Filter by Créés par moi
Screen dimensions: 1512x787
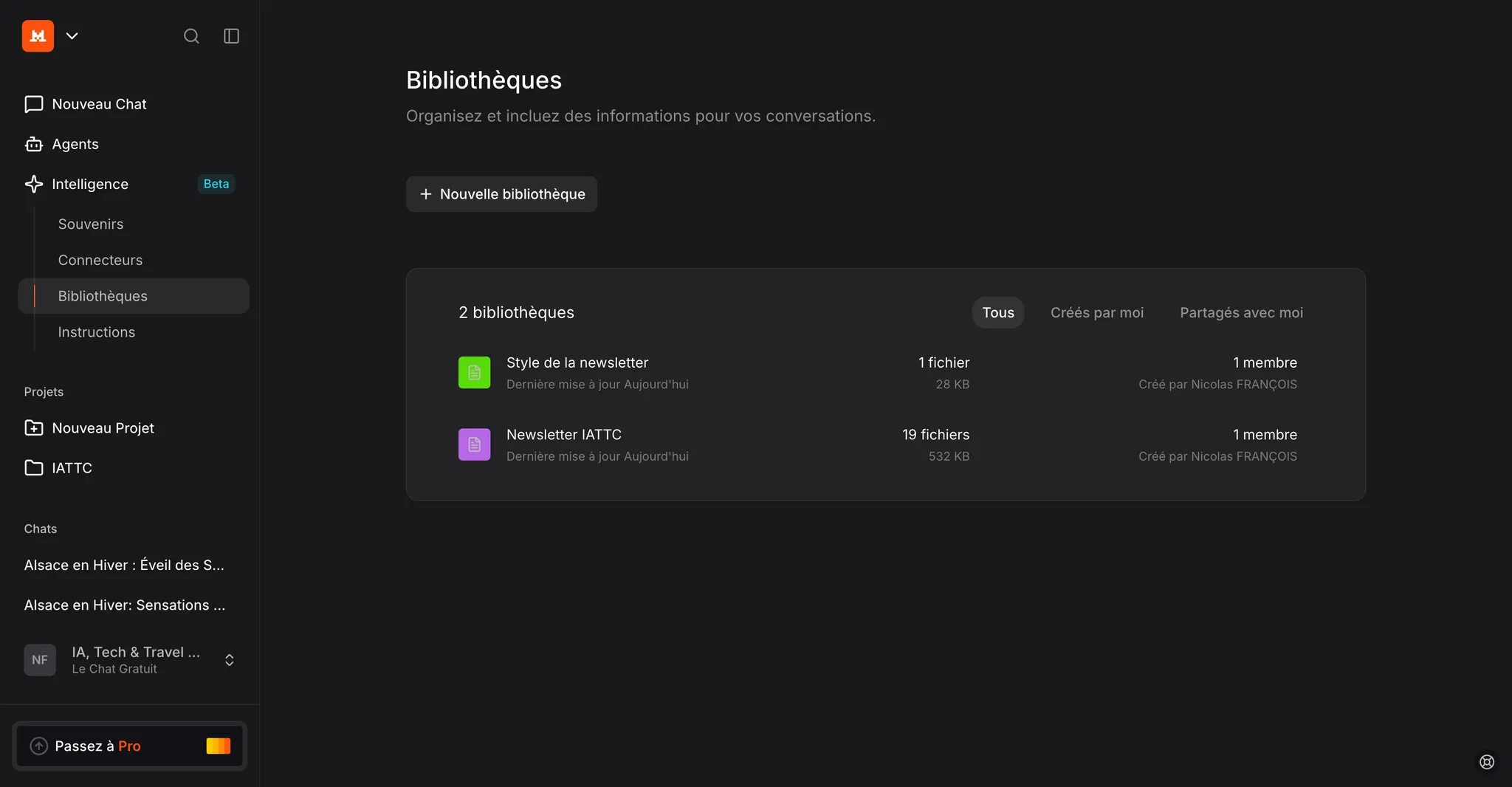(1096, 313)
